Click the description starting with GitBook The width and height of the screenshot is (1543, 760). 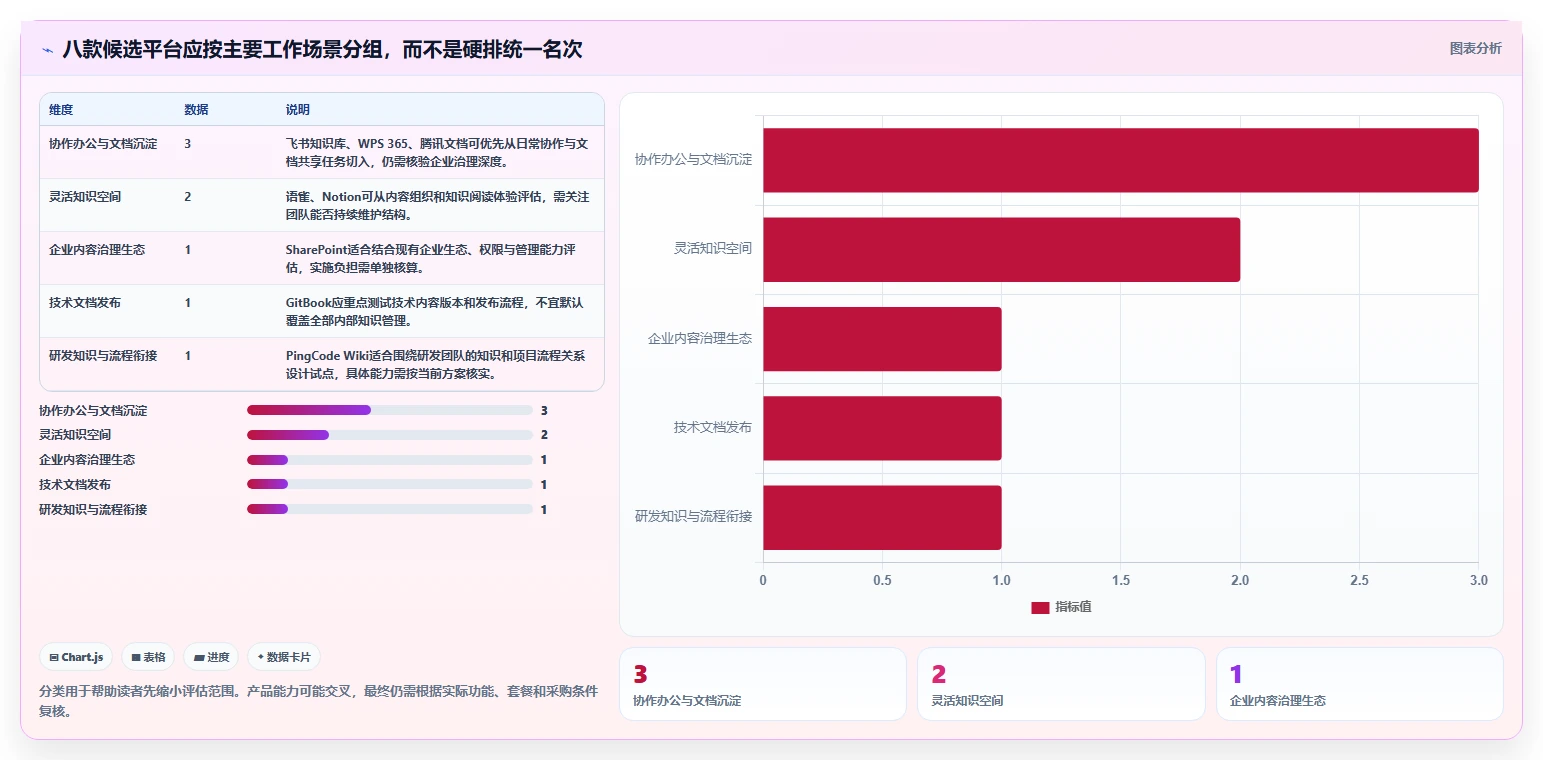[434, 311]
